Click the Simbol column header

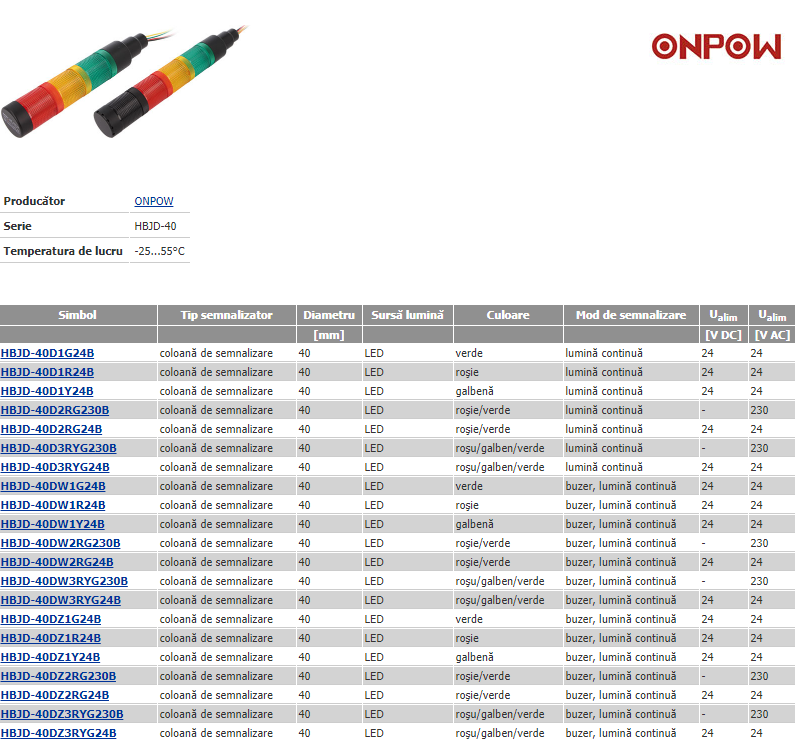point(78,315)
